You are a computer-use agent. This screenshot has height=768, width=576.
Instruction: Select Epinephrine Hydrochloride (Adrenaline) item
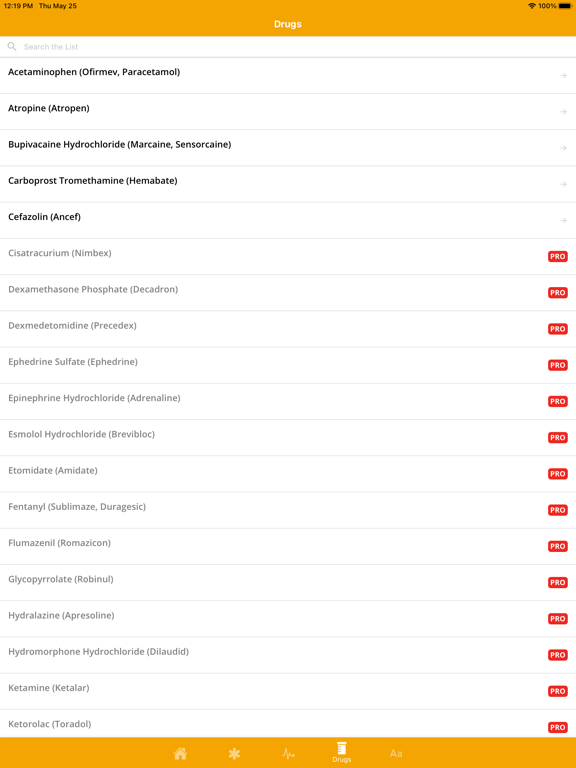(288, 402)
